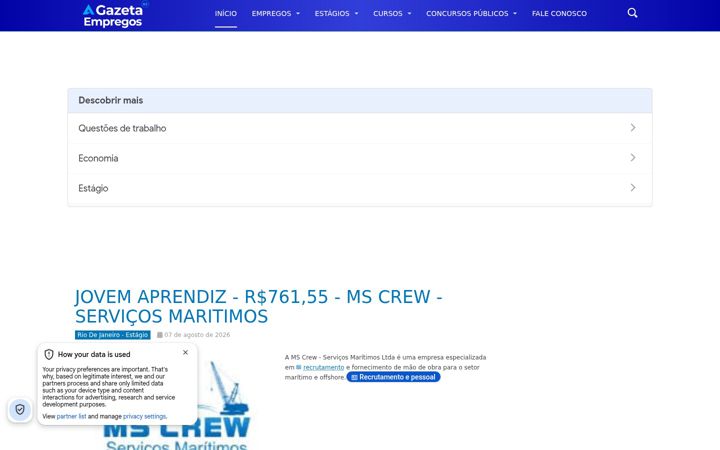Screen dimensions: 720x450
Task: Close the How your data is used popup
Action: click(185, 353)
